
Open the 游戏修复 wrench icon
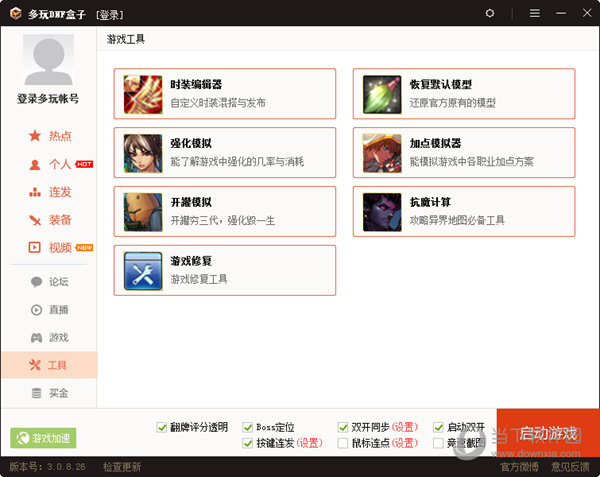click(143, 271)
